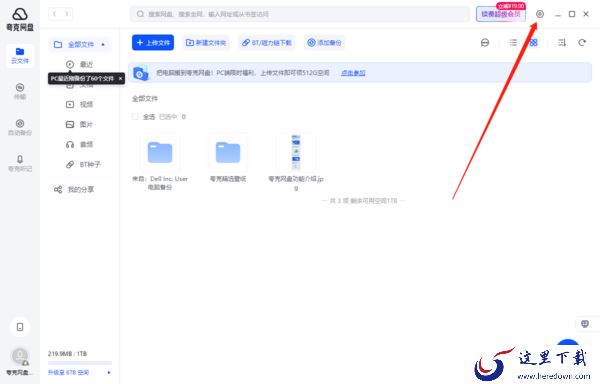
Task: Switch to list view
Action: pos(513,42)
